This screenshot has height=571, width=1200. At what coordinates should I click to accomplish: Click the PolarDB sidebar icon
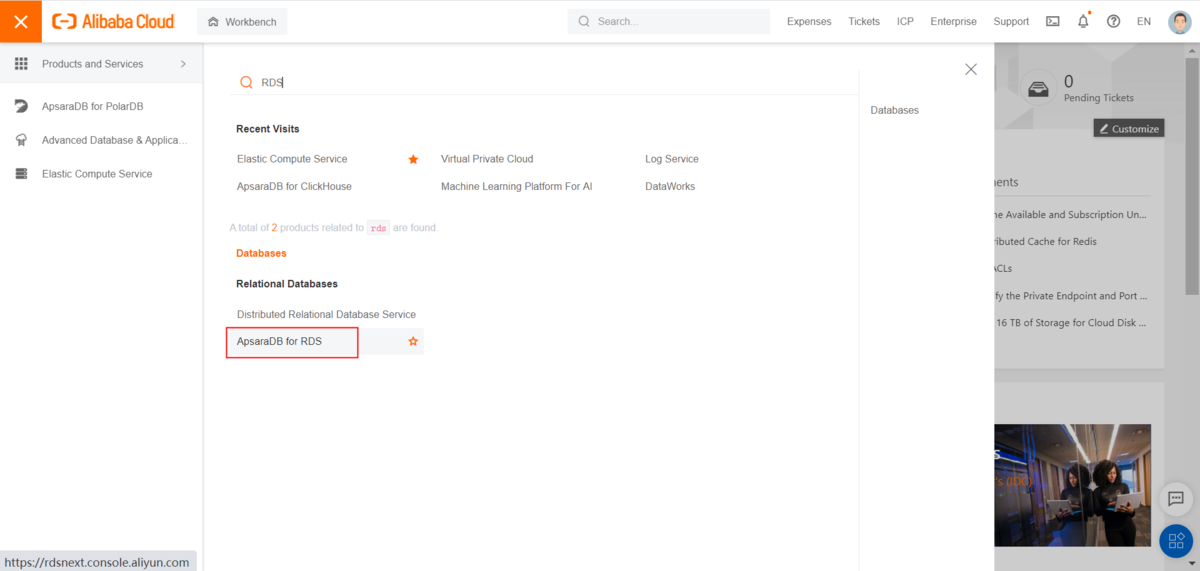pos(21,106)
